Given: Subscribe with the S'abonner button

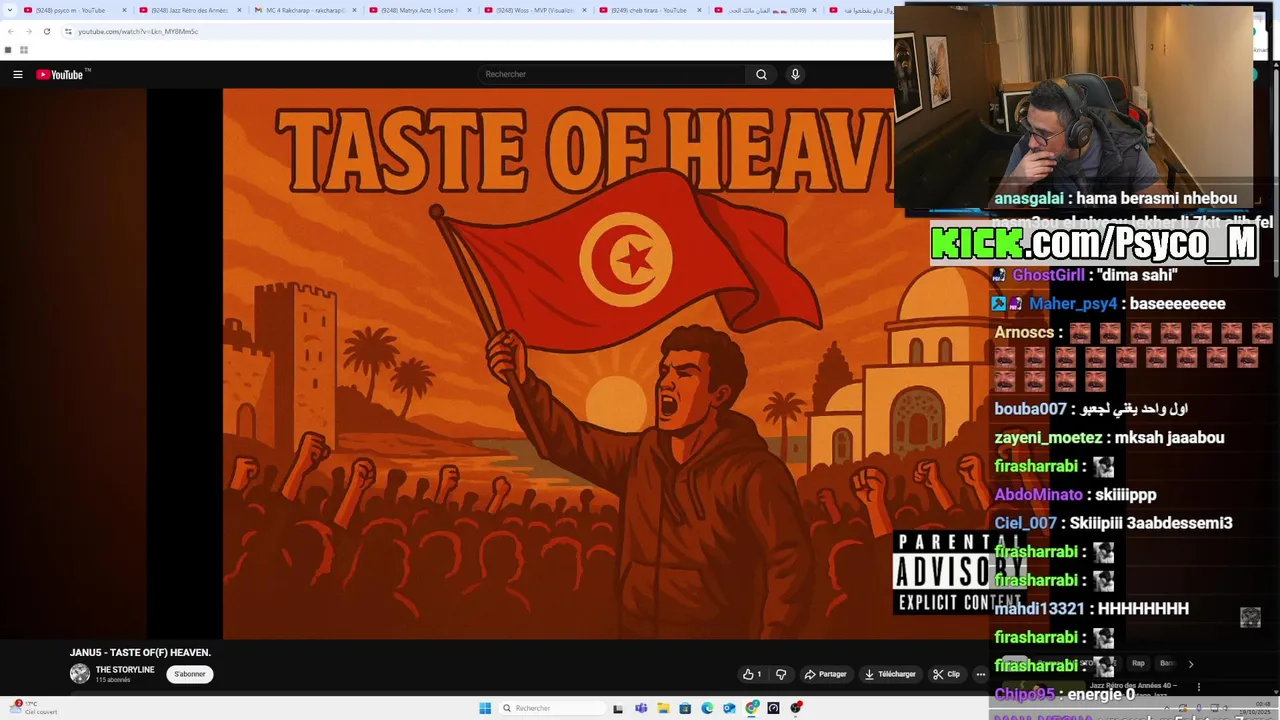Looking at the screenshot, I should pyautogui.click(x=189, y=674).
